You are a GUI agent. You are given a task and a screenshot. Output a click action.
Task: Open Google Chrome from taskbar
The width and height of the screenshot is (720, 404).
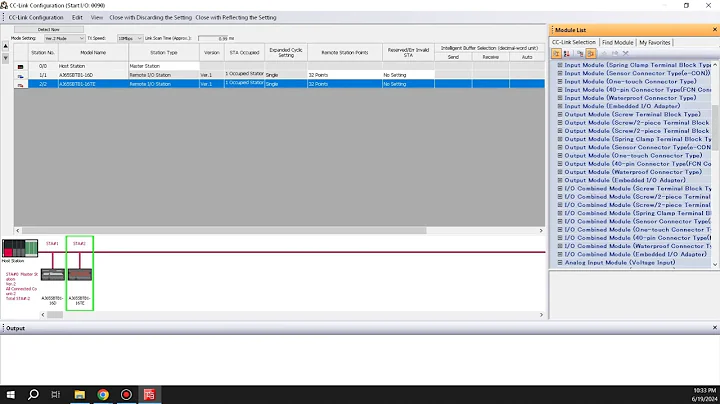click(x=103, y=394)
